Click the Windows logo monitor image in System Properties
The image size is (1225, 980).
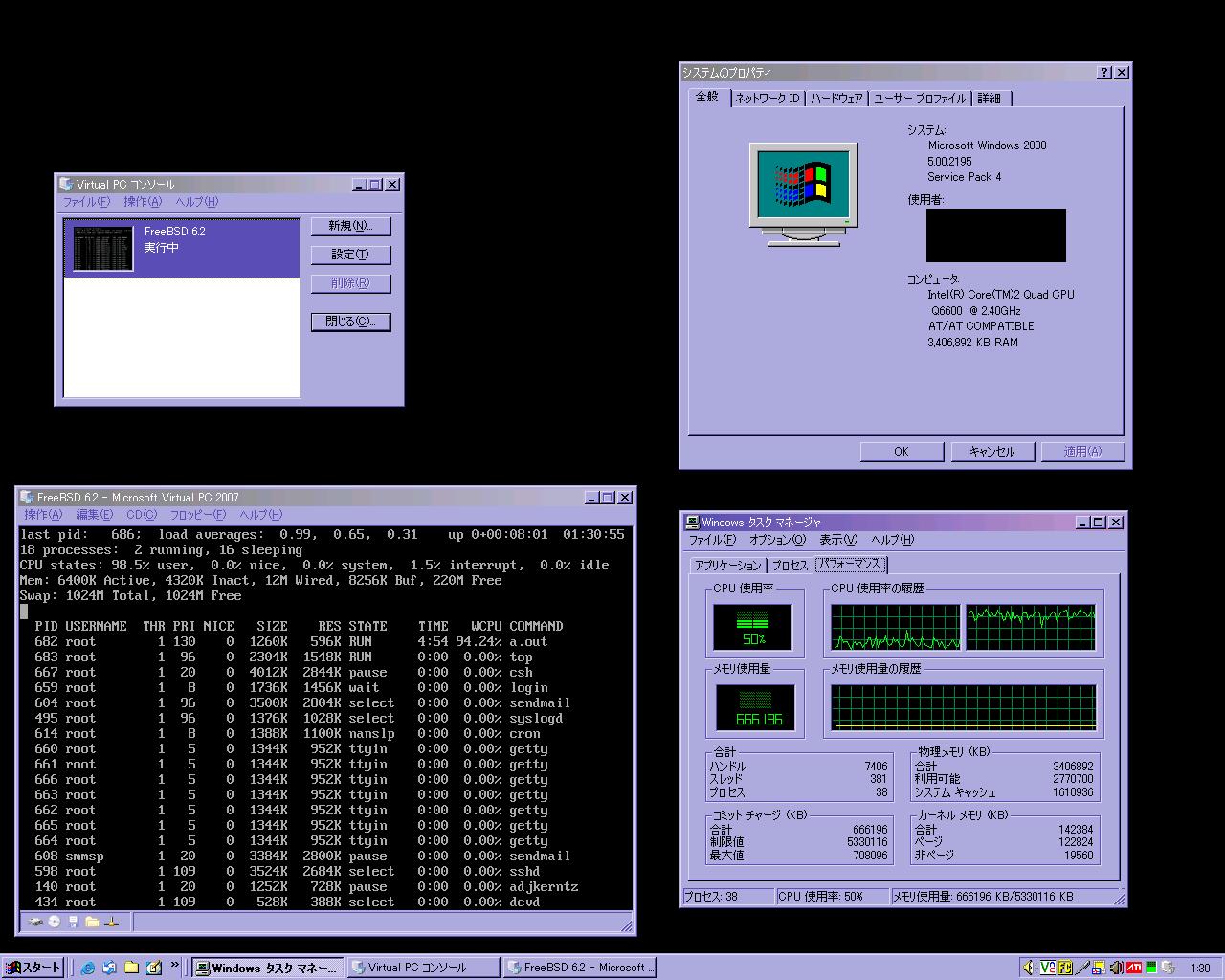[803, 195]
